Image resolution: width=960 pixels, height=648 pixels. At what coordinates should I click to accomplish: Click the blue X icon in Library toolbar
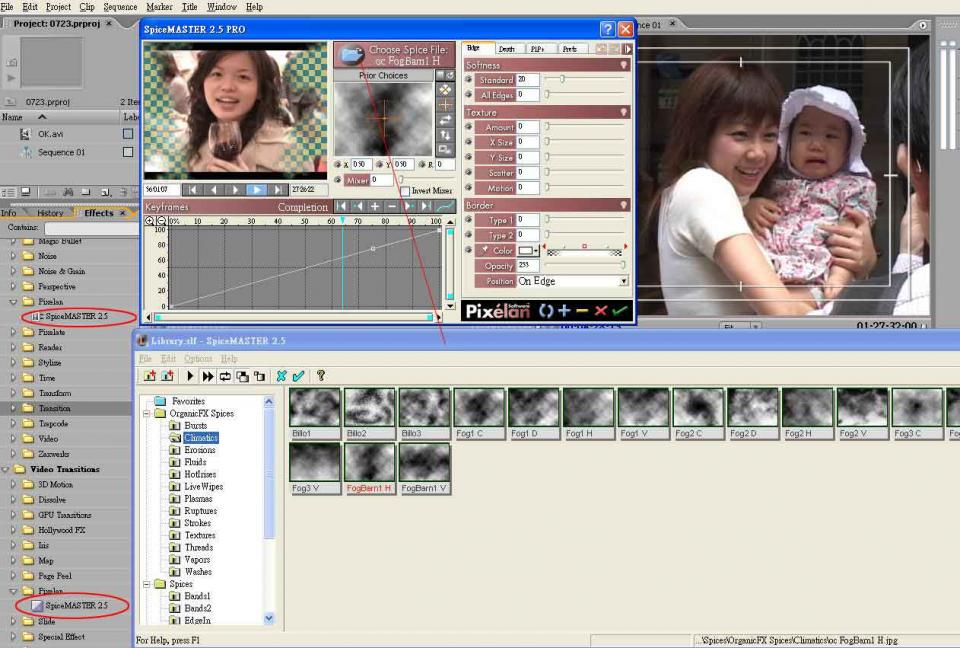[x=281, y=376]
